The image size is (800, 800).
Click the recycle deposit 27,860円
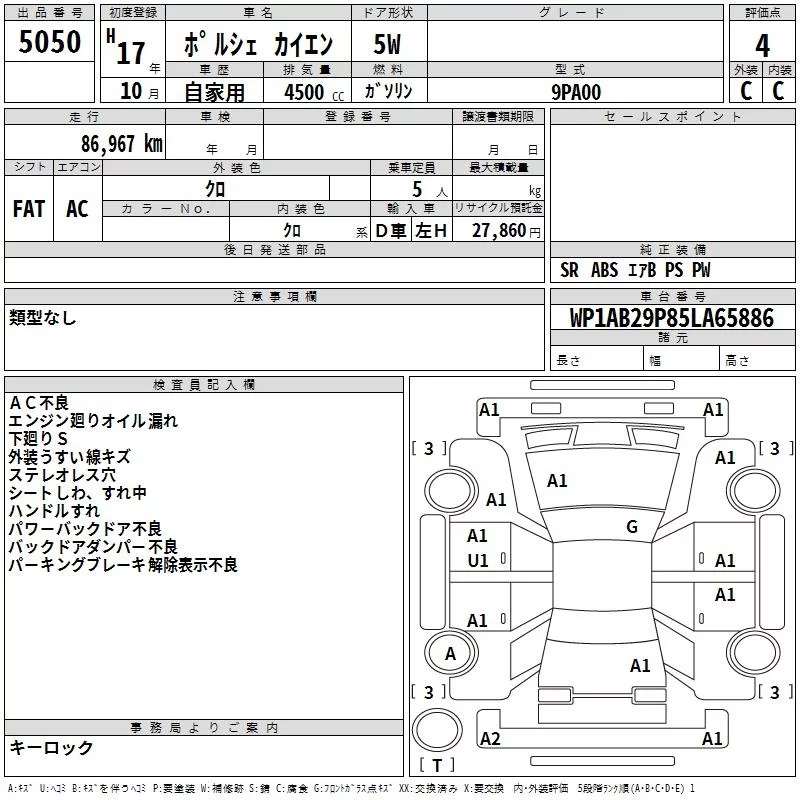(x=506, y=231)
